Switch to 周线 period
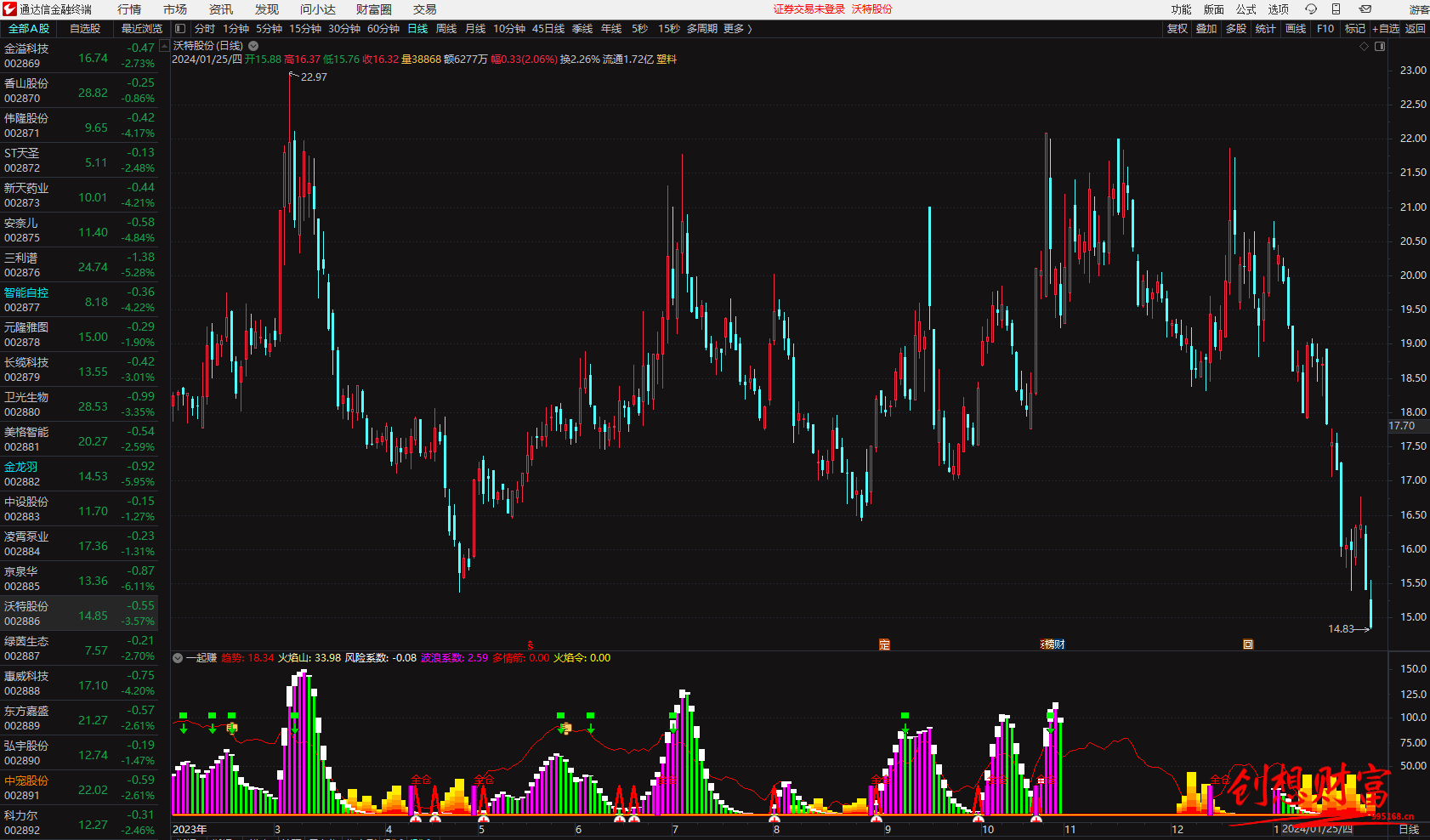Screen dimensions: 1430x840 pyautogui.click(x=446, y=29)
